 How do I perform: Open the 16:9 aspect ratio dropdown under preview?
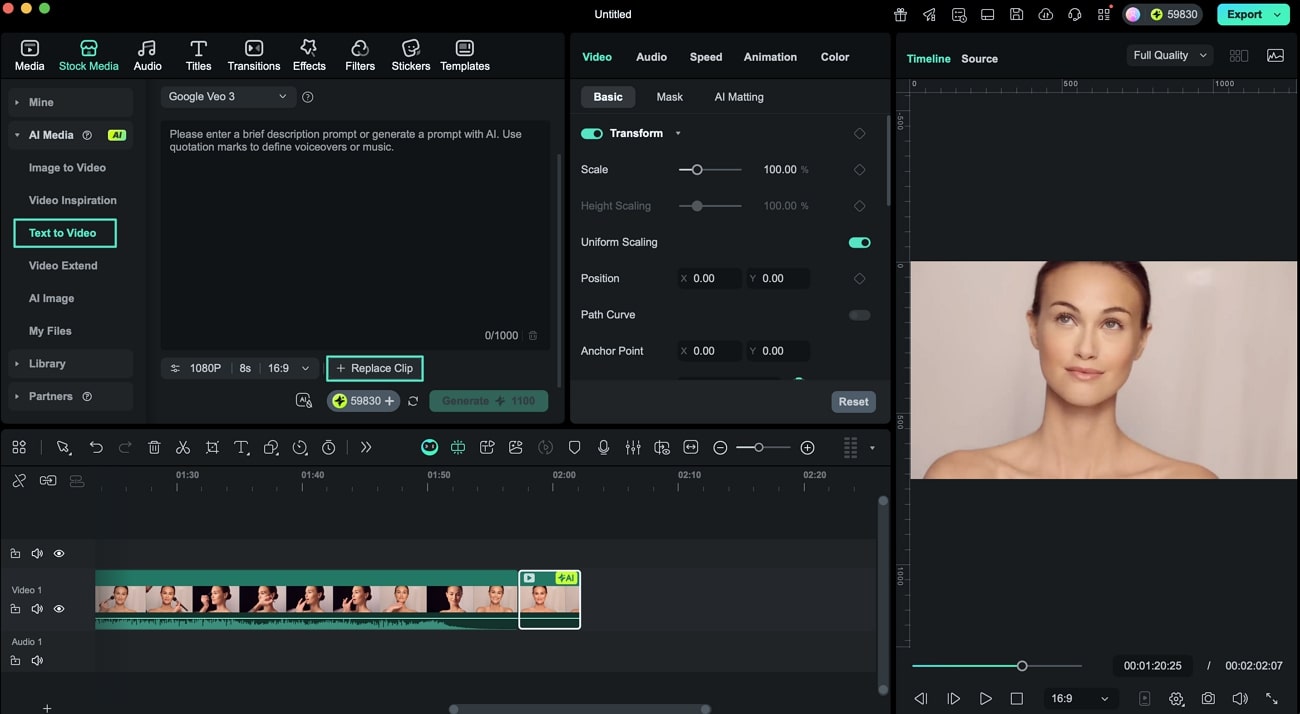click(x=1079, y=698)
